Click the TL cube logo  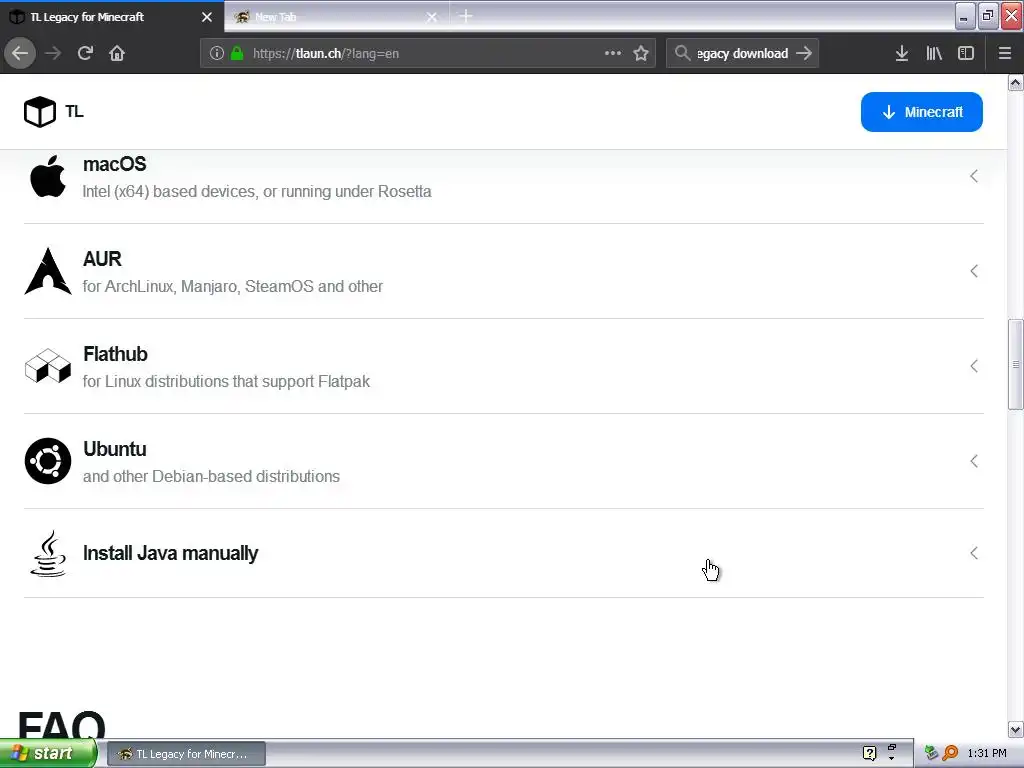(x=40, y=112)
